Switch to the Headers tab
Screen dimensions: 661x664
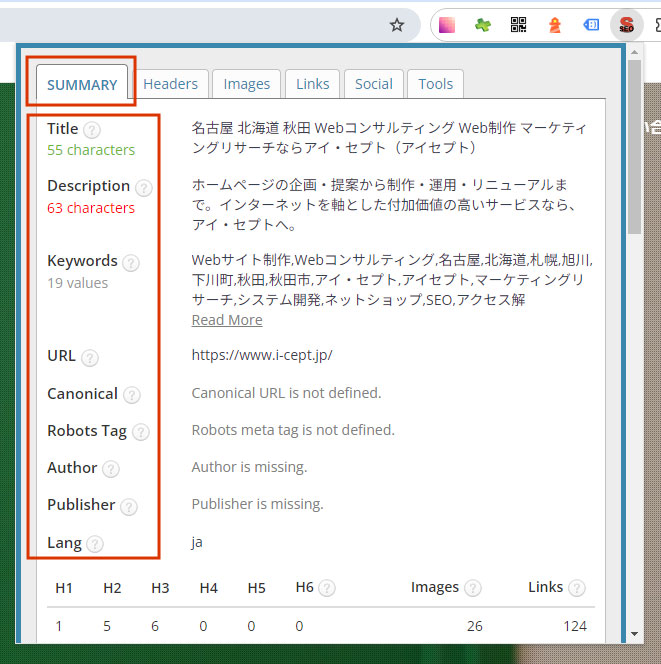click(171, 84)
